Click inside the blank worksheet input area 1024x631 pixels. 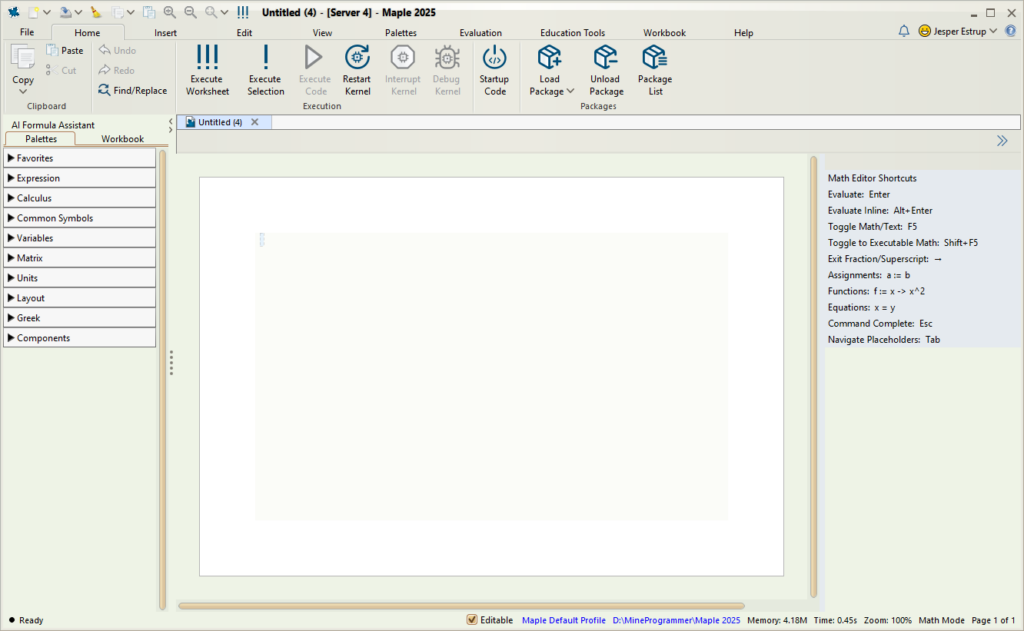tap(491, 376)
